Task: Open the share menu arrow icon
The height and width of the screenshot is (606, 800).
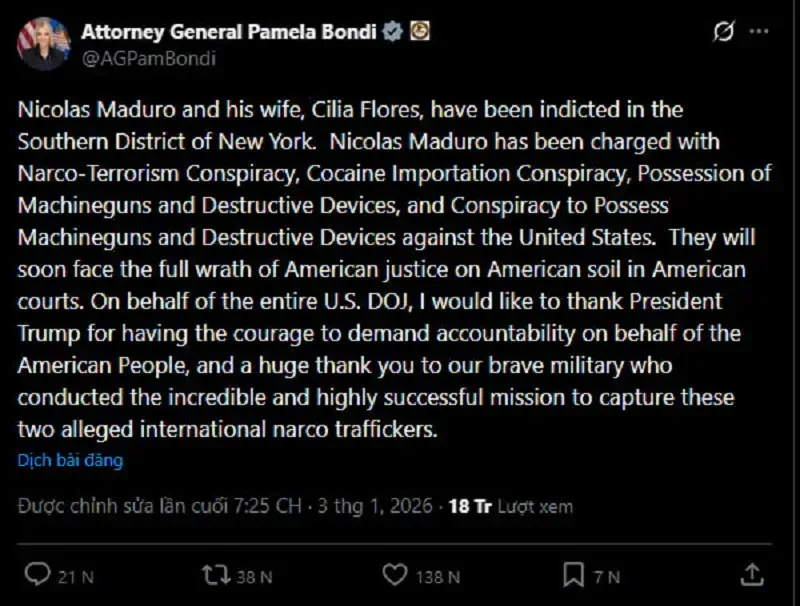Action: tap(751, 574)
